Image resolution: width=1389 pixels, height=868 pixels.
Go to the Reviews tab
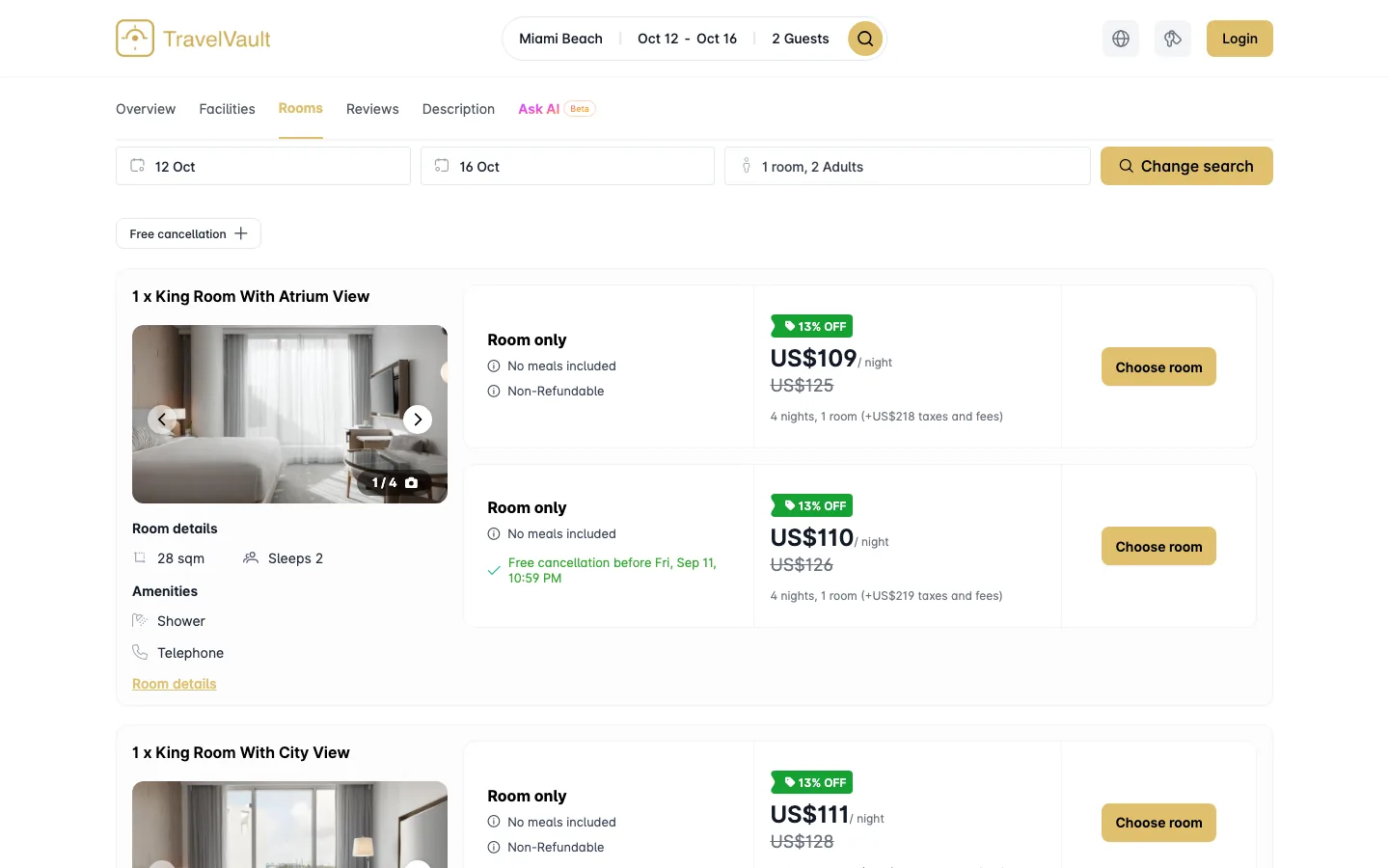pos(372,109)
